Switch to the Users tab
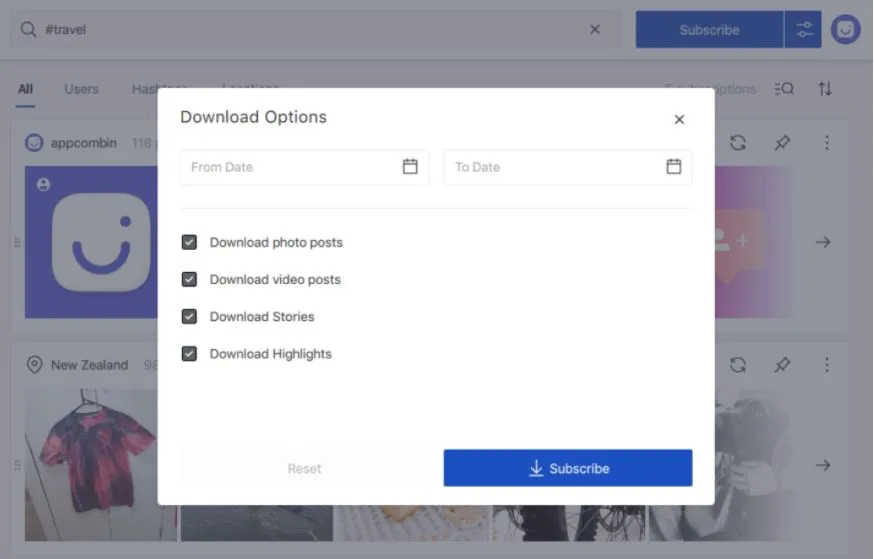 (x=81, y=89)
